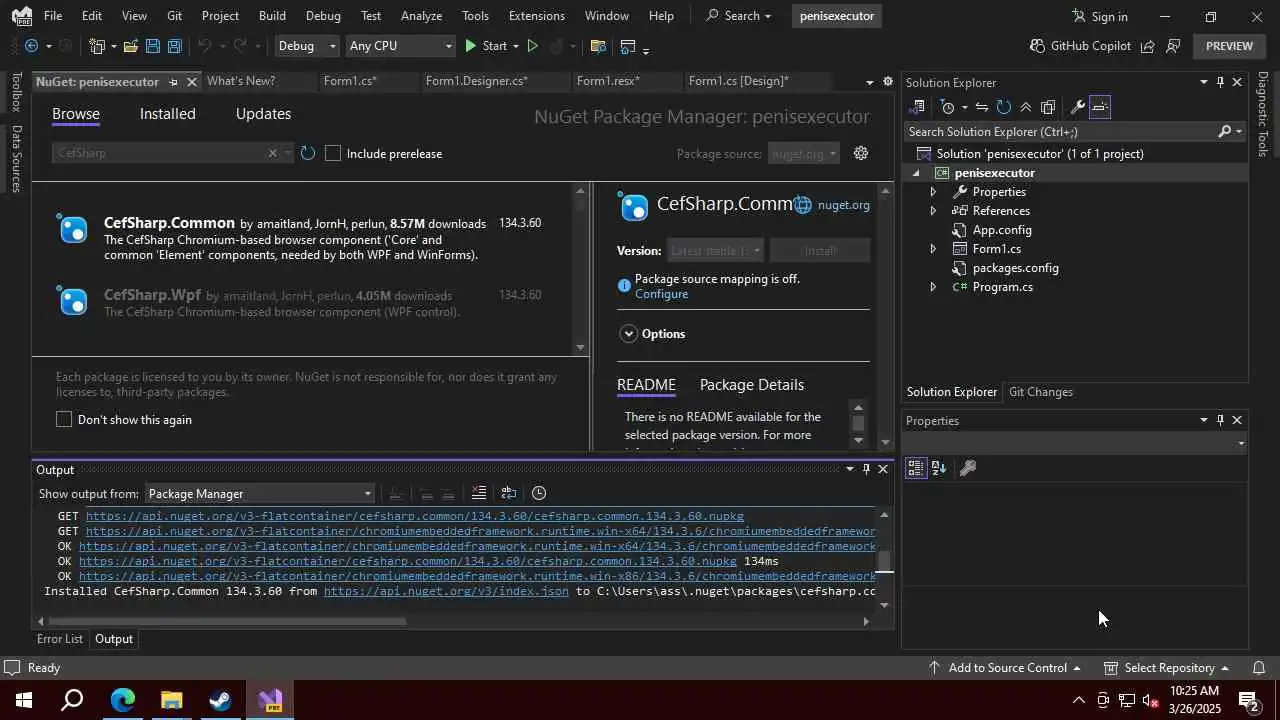This screenshot has width=1280, height=720.
Task: Click the Find in Files toolbar icon
Action: click(598, 46)
